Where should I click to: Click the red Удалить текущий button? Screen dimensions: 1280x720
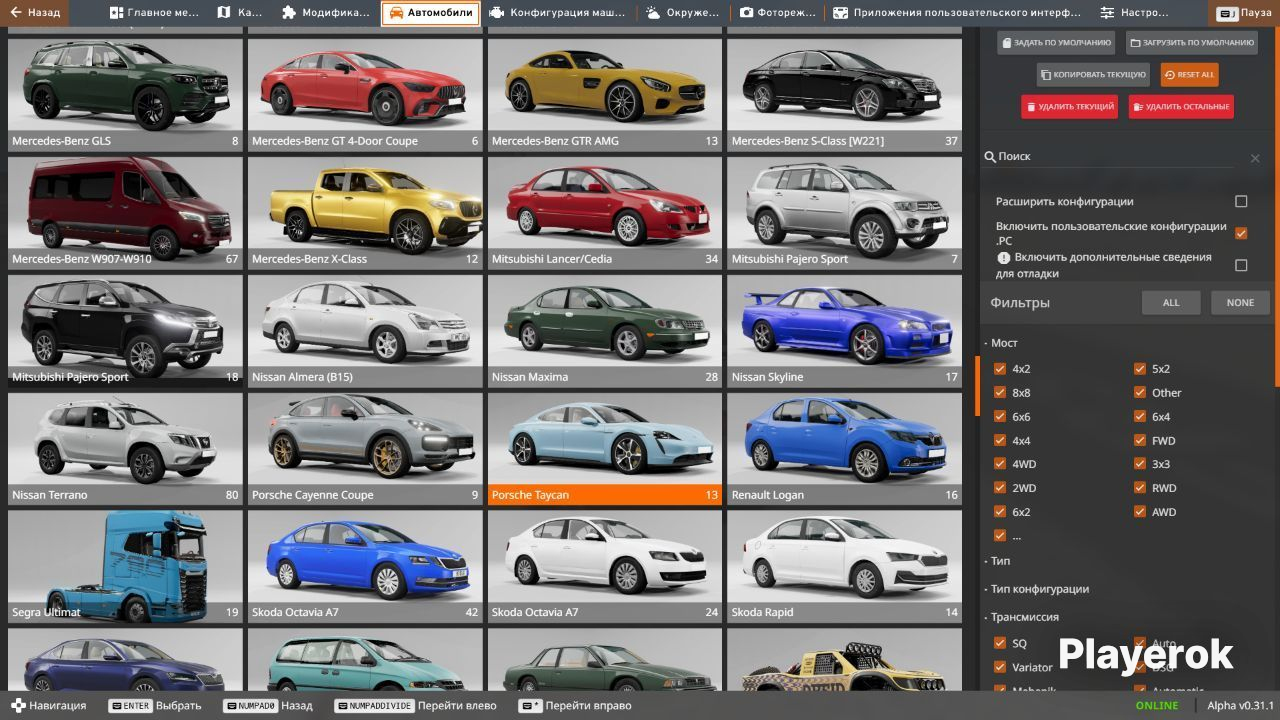[x=1069, y=107]
